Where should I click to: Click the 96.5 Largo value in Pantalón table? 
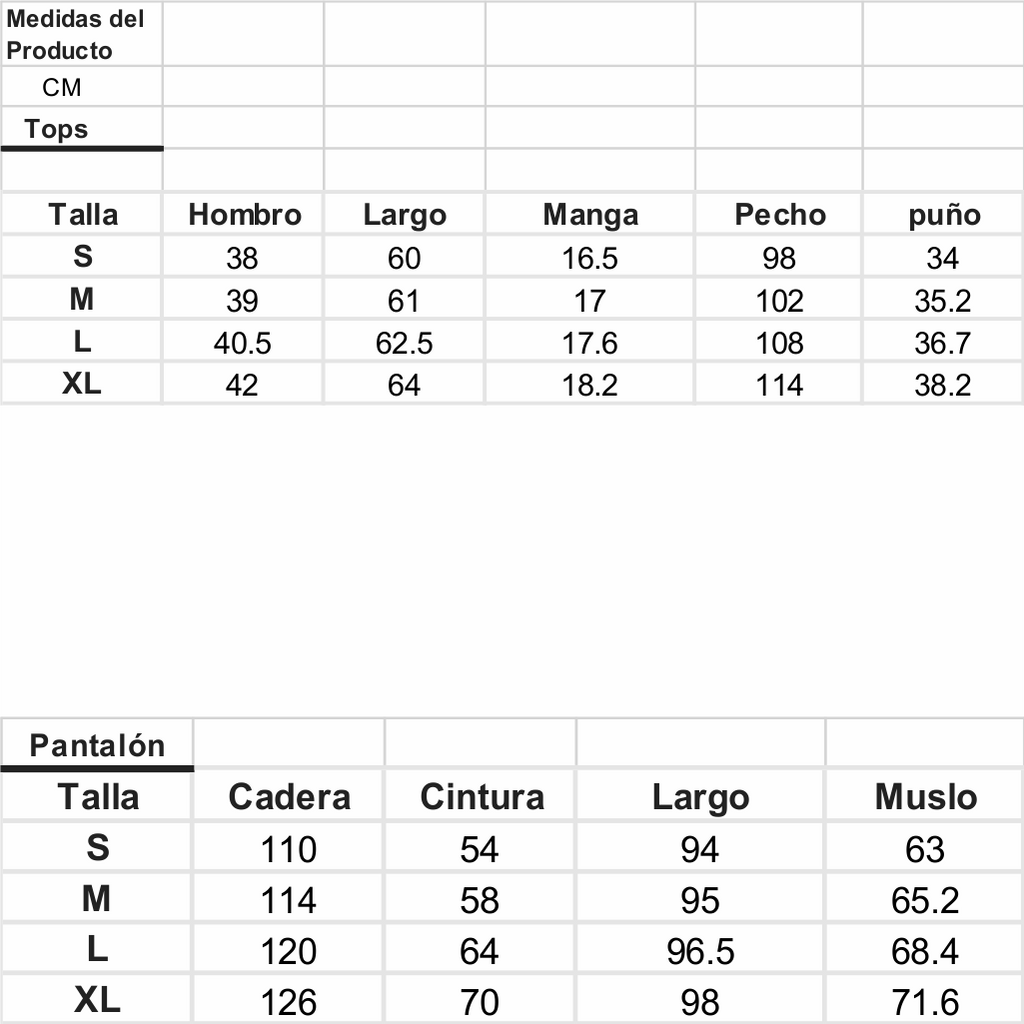(700, 950)
